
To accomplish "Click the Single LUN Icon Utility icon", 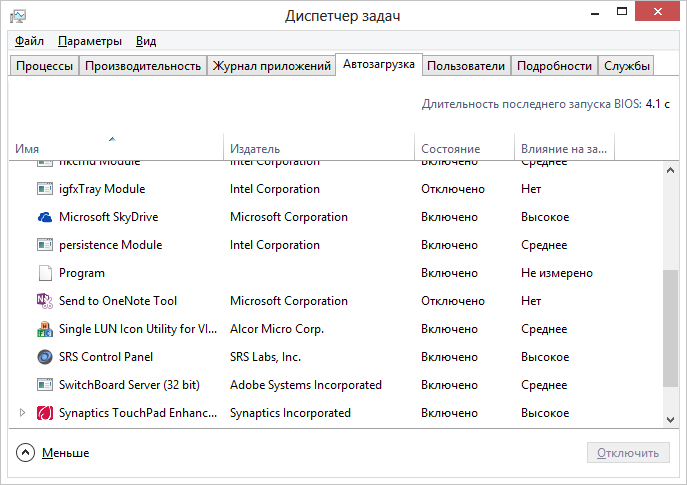I will coord(45,329).
